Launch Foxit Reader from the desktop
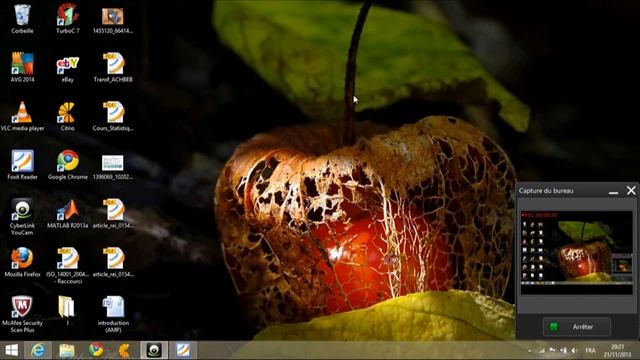The width and height of the screenshot is (640, 360). click(22, 164)
